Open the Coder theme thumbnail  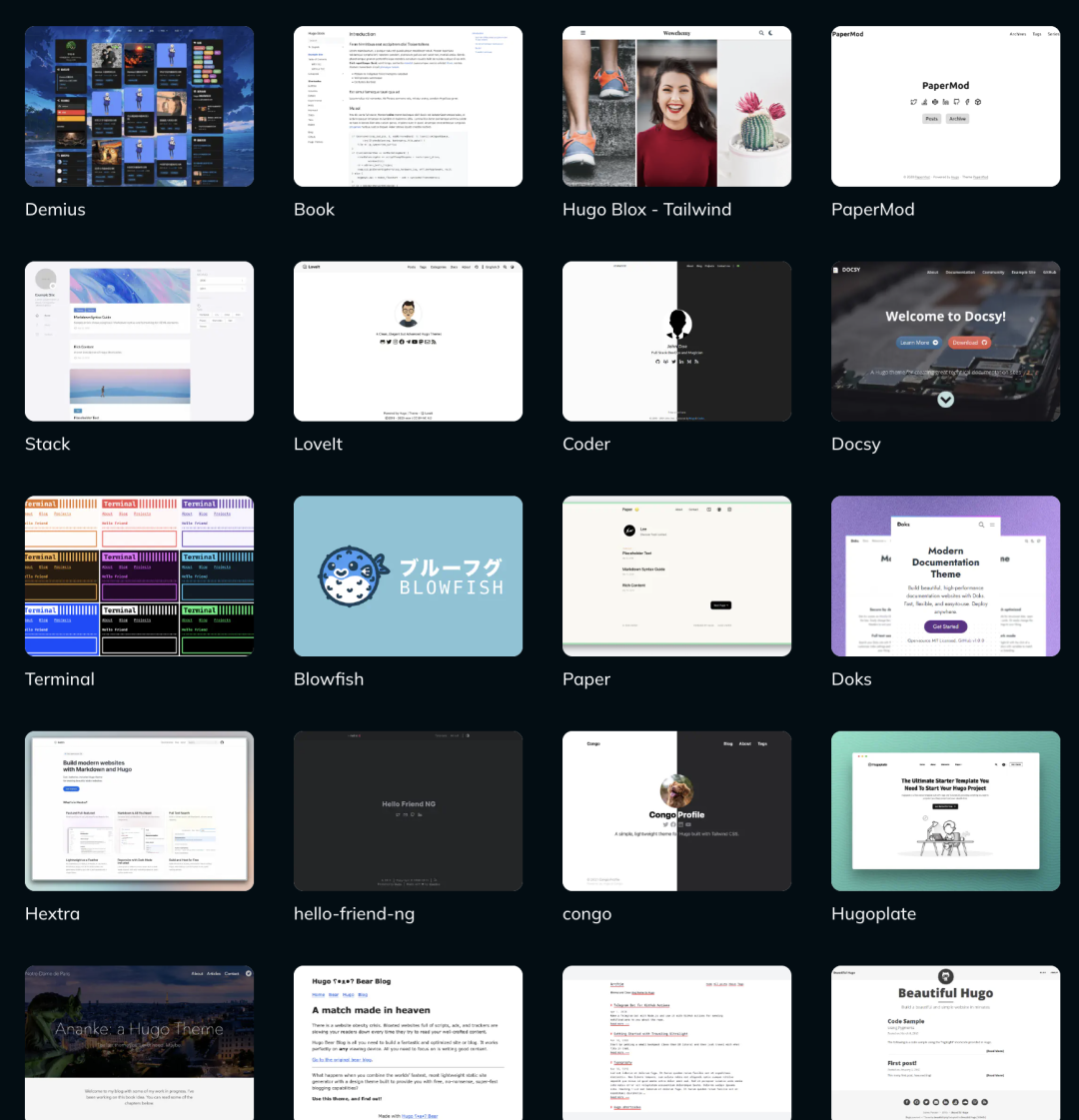tap(677, 342)
